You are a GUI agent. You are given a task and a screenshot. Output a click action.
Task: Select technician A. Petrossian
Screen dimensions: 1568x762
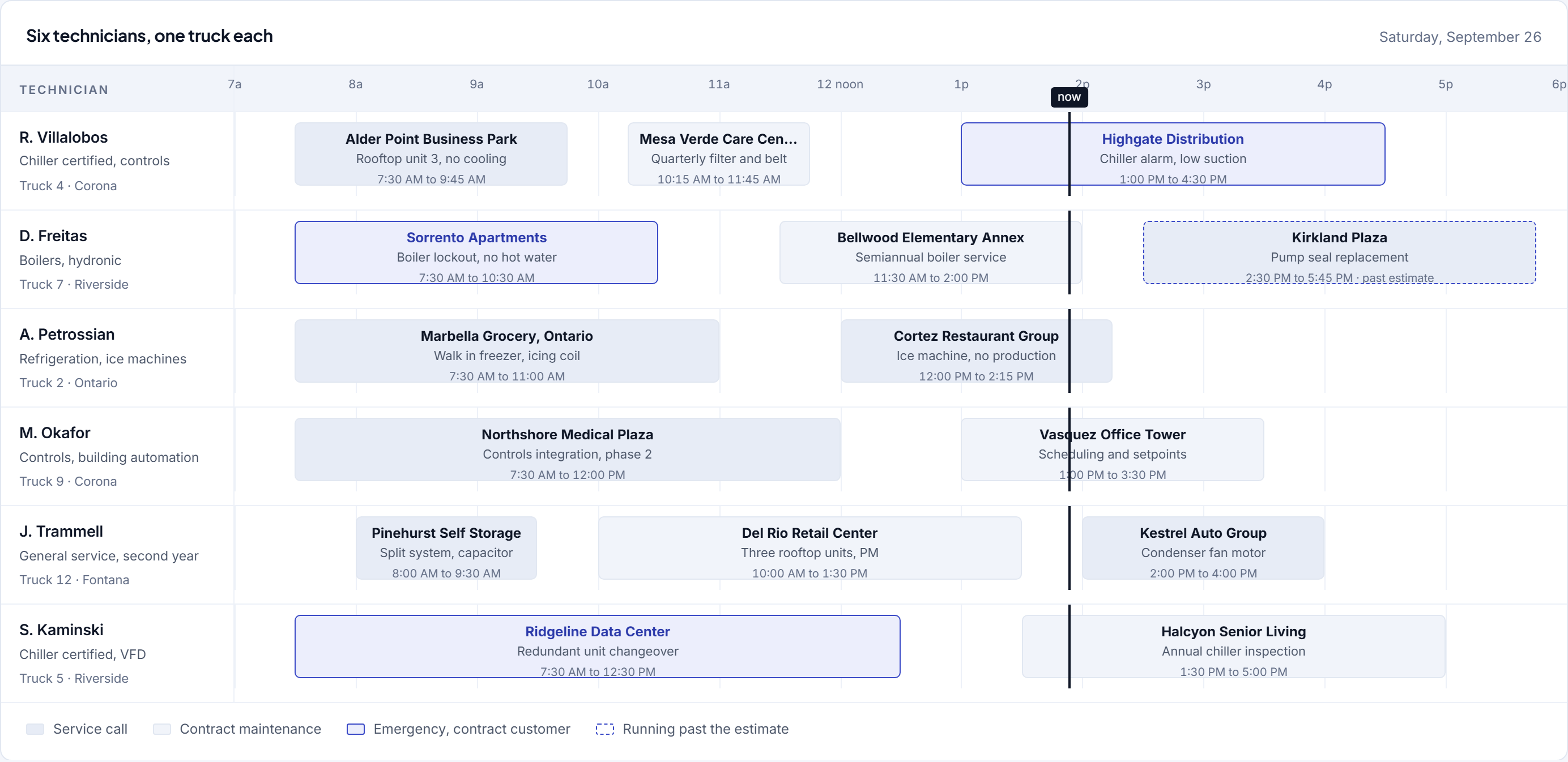pos(67,335)
